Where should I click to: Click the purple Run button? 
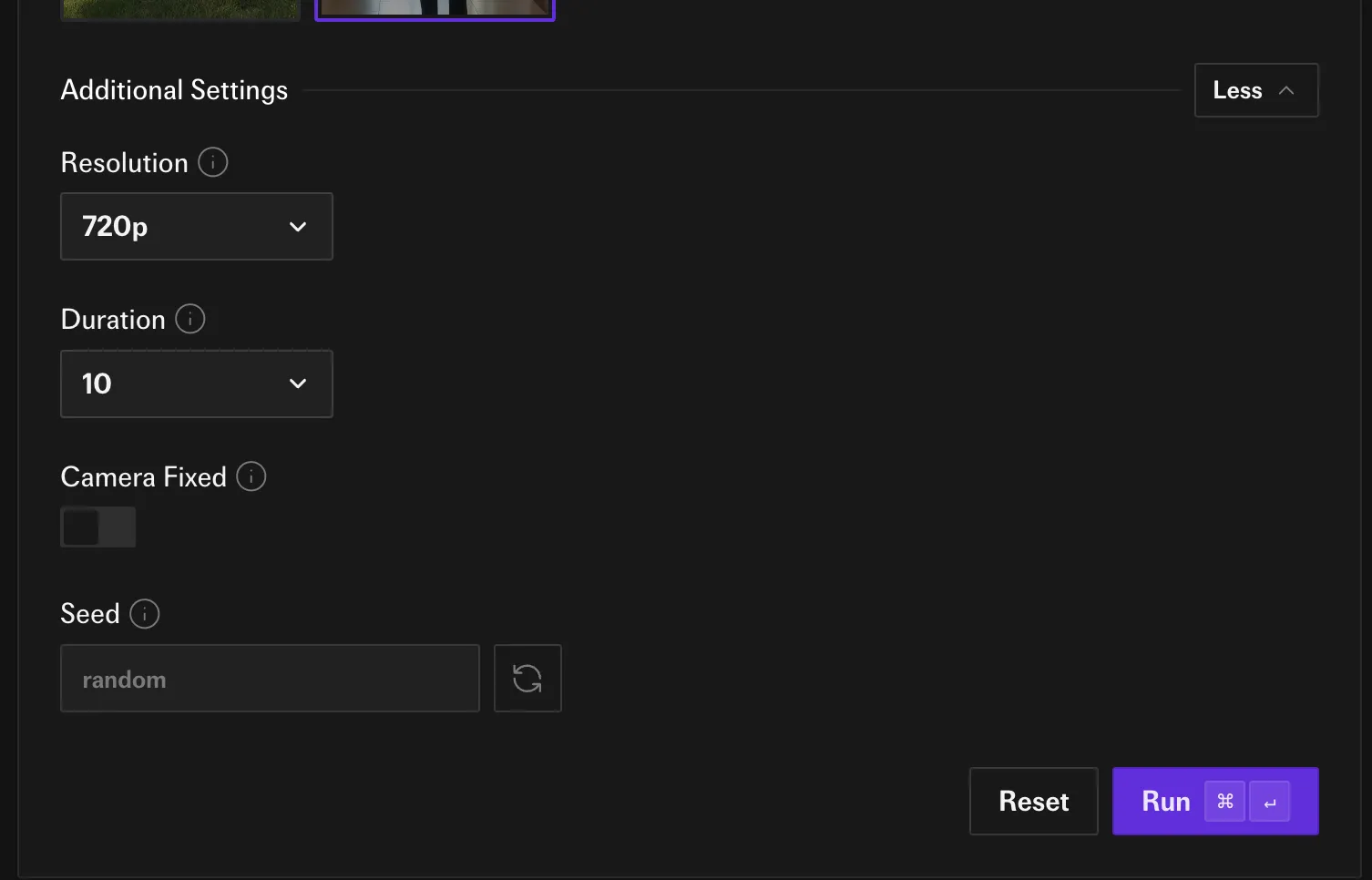click(1166, 802)
